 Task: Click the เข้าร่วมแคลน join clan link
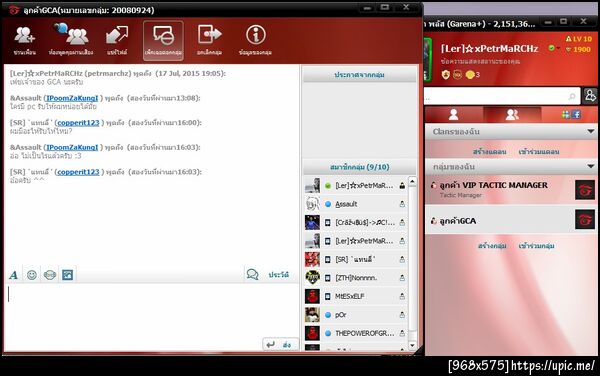point(539,152)
